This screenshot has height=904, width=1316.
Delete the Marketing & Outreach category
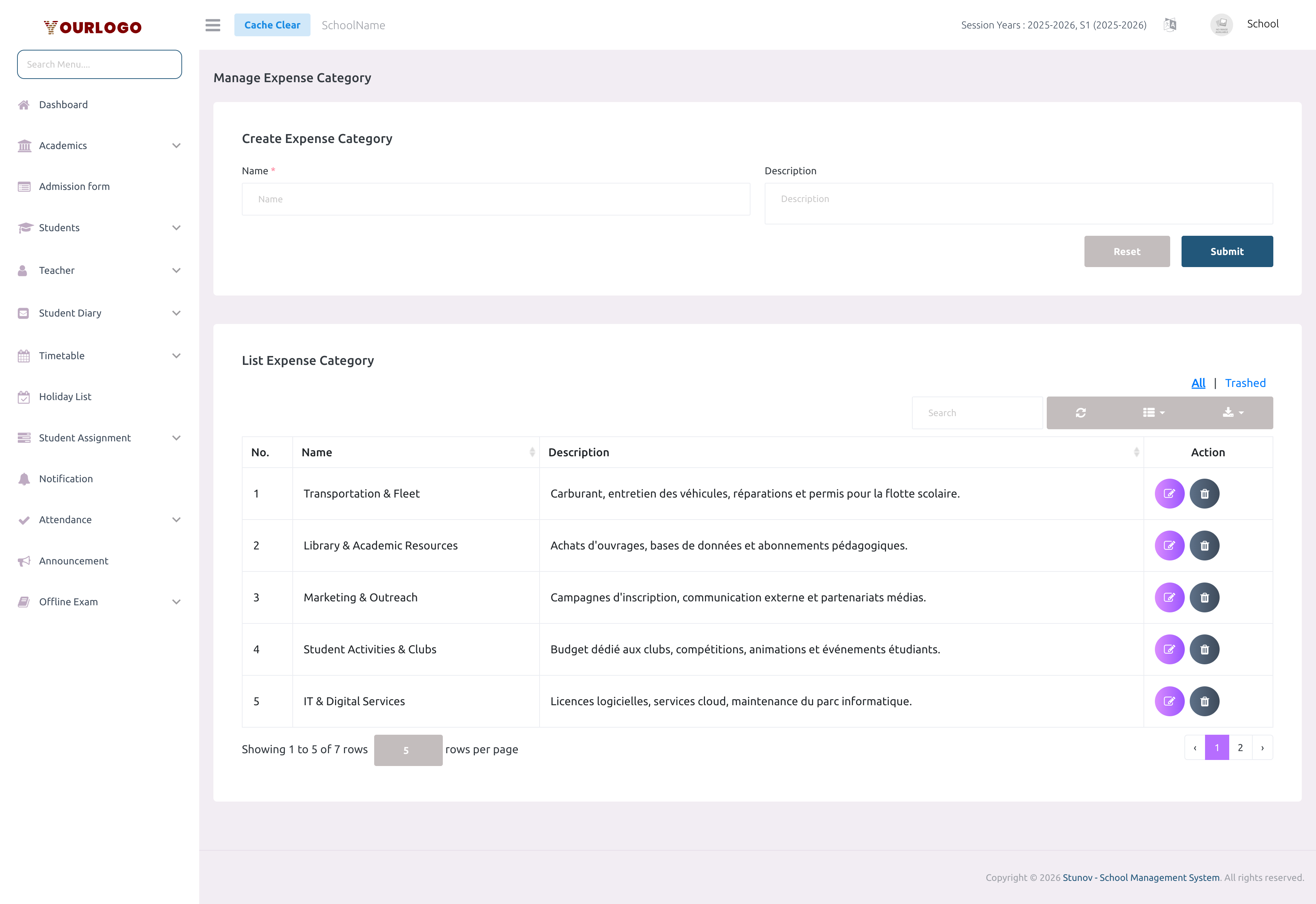(x=1205, y=597)
